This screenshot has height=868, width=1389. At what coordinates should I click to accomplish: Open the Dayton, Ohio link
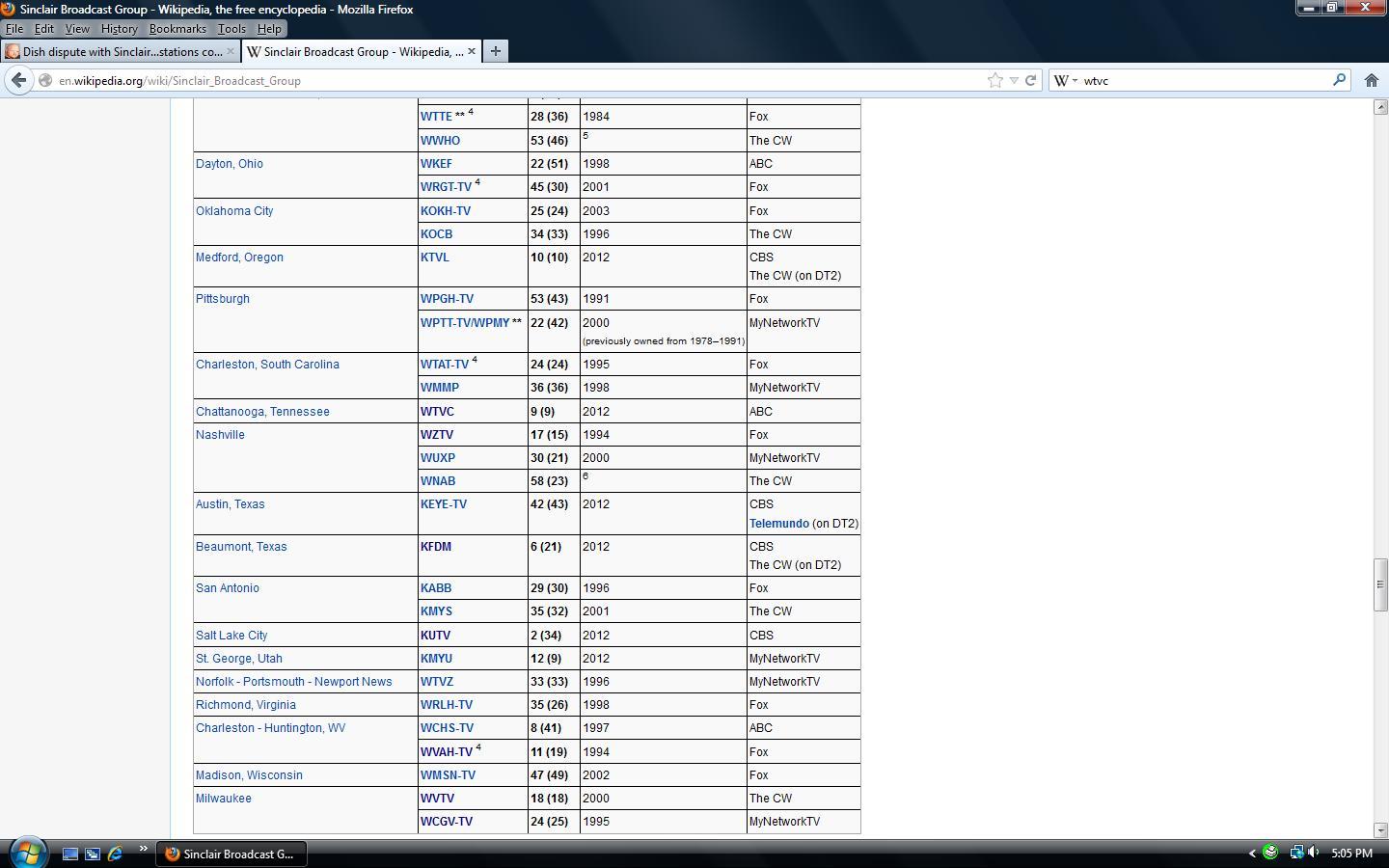(230, 164)
